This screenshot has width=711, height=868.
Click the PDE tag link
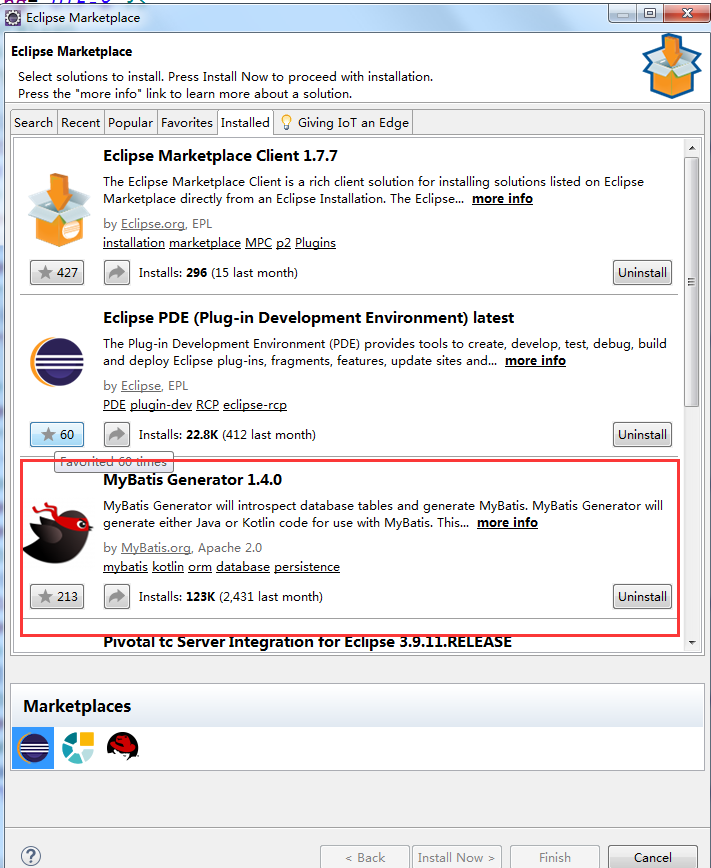click(x=114, y=405)
